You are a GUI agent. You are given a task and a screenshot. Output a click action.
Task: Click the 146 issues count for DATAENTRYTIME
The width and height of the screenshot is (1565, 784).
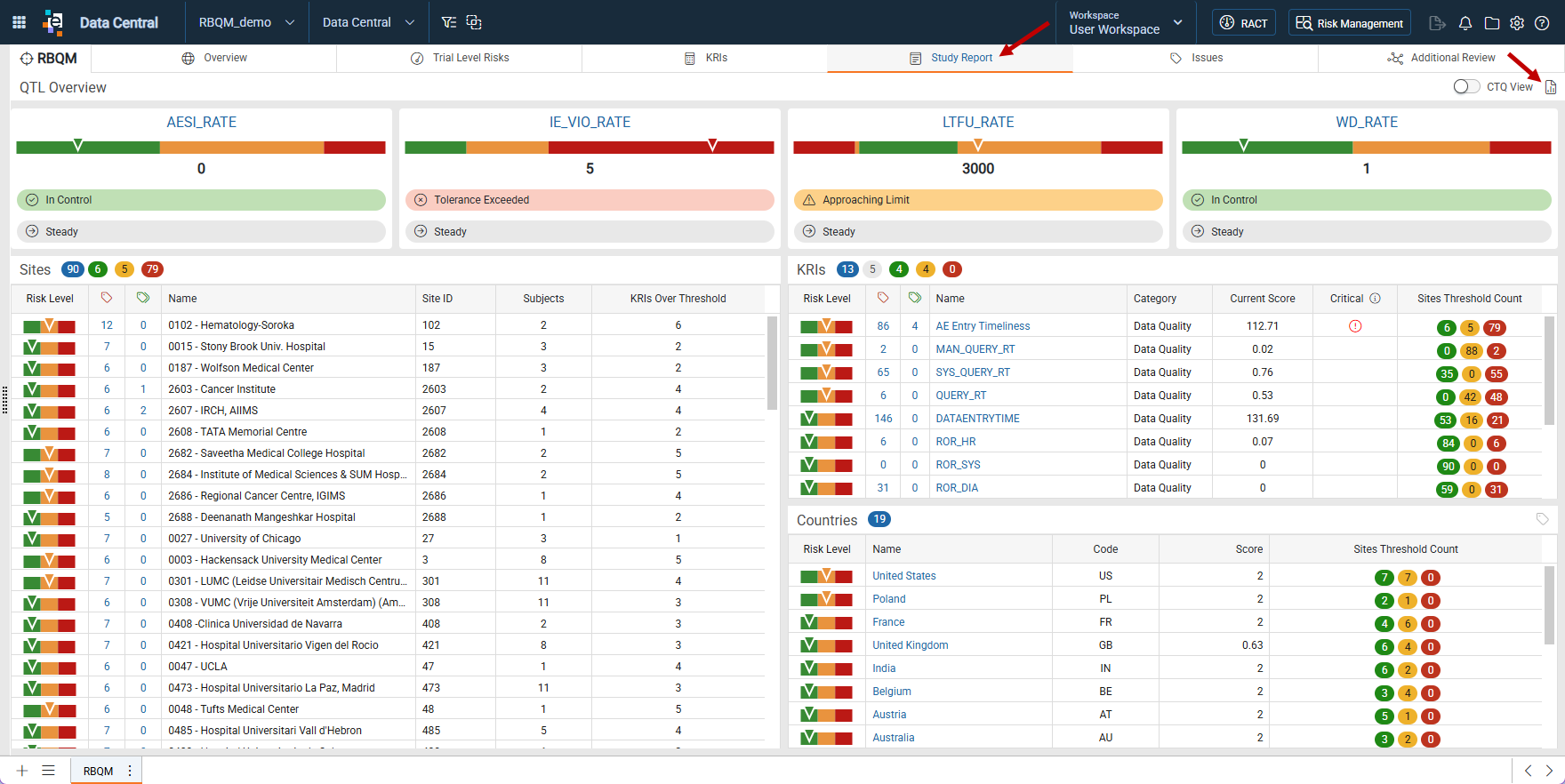(883, 419)
